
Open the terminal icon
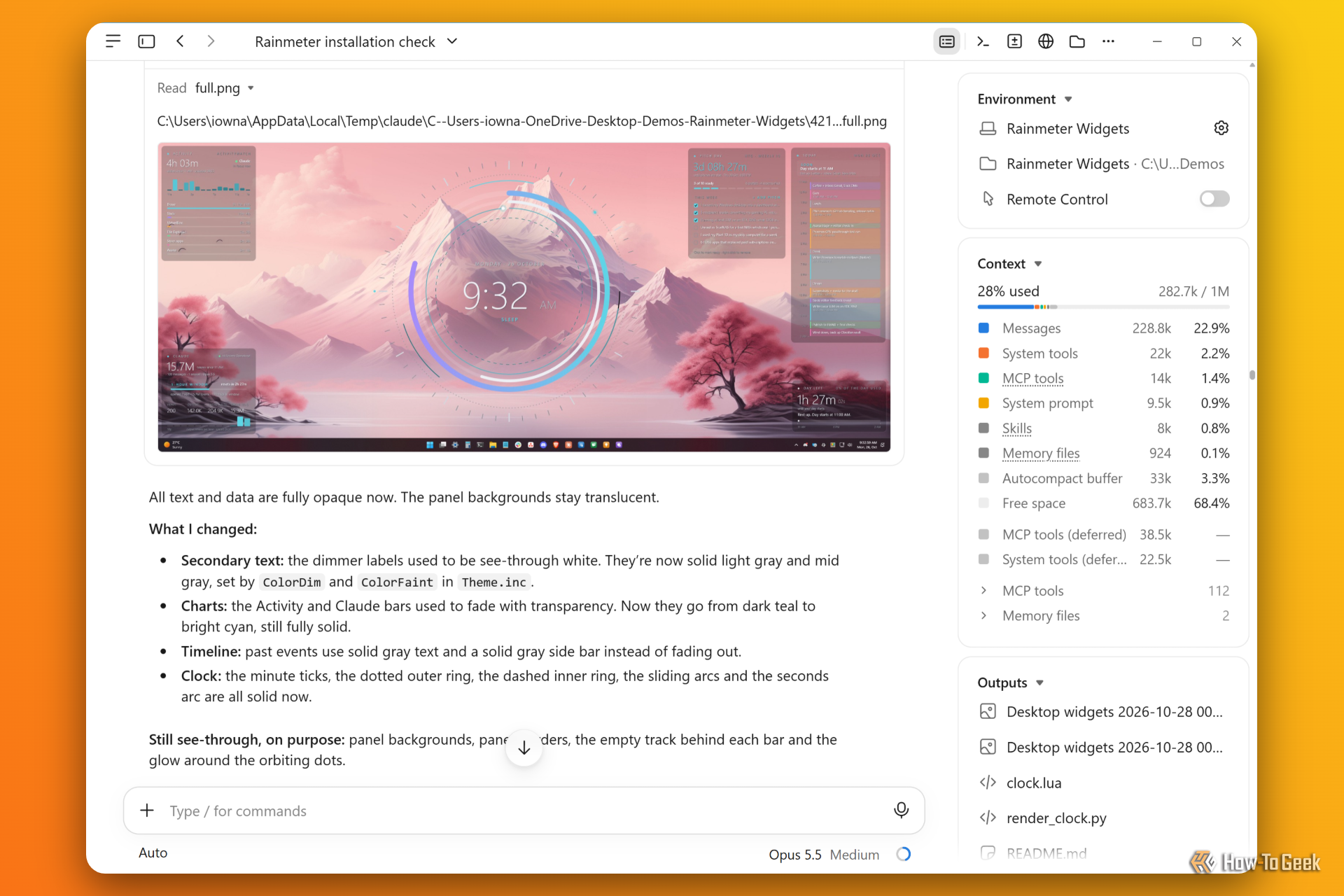coord(983,41)
